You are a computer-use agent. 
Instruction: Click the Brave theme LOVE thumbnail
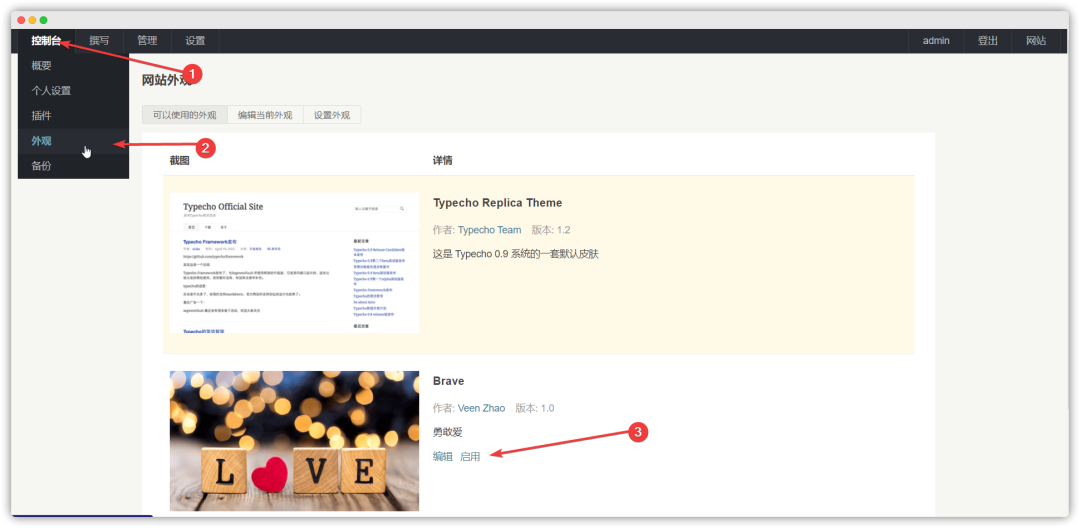294,441
